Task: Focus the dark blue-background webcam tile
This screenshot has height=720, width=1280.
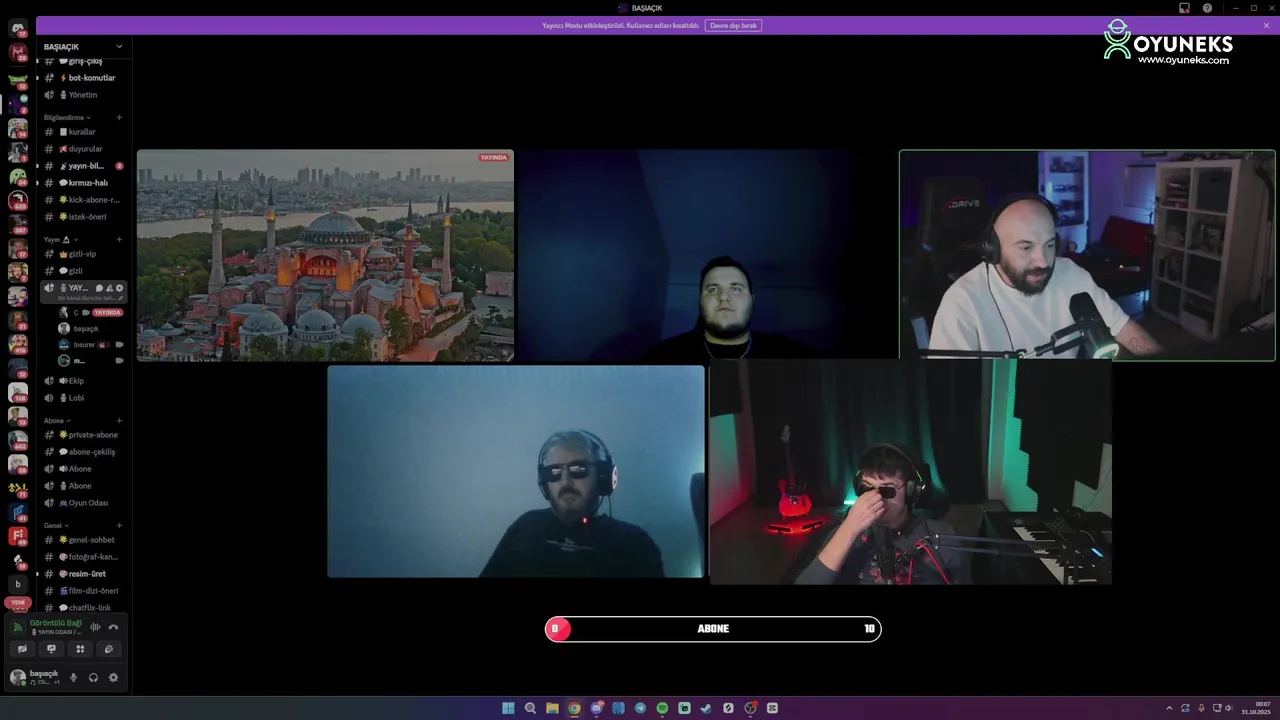Action: tap(706, 255)
